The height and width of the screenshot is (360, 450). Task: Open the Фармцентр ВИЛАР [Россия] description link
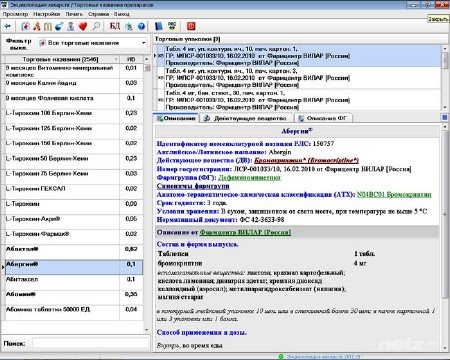tap(245, 232)
